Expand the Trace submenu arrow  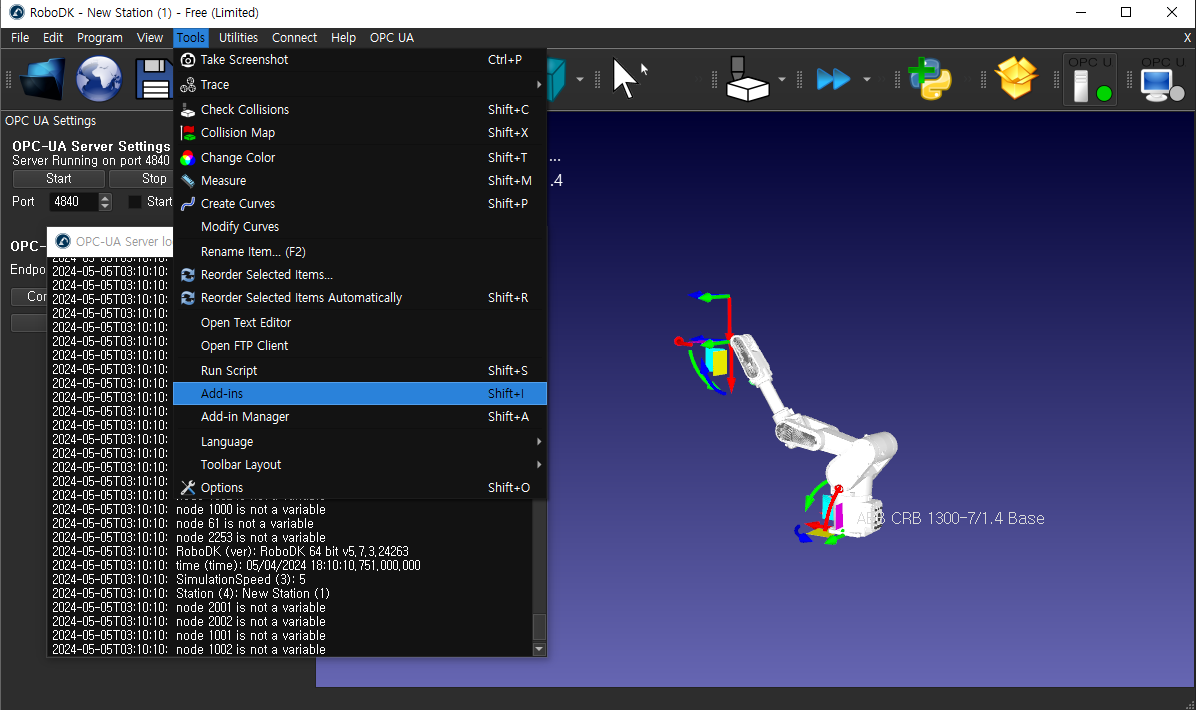(x=539, y=85)
